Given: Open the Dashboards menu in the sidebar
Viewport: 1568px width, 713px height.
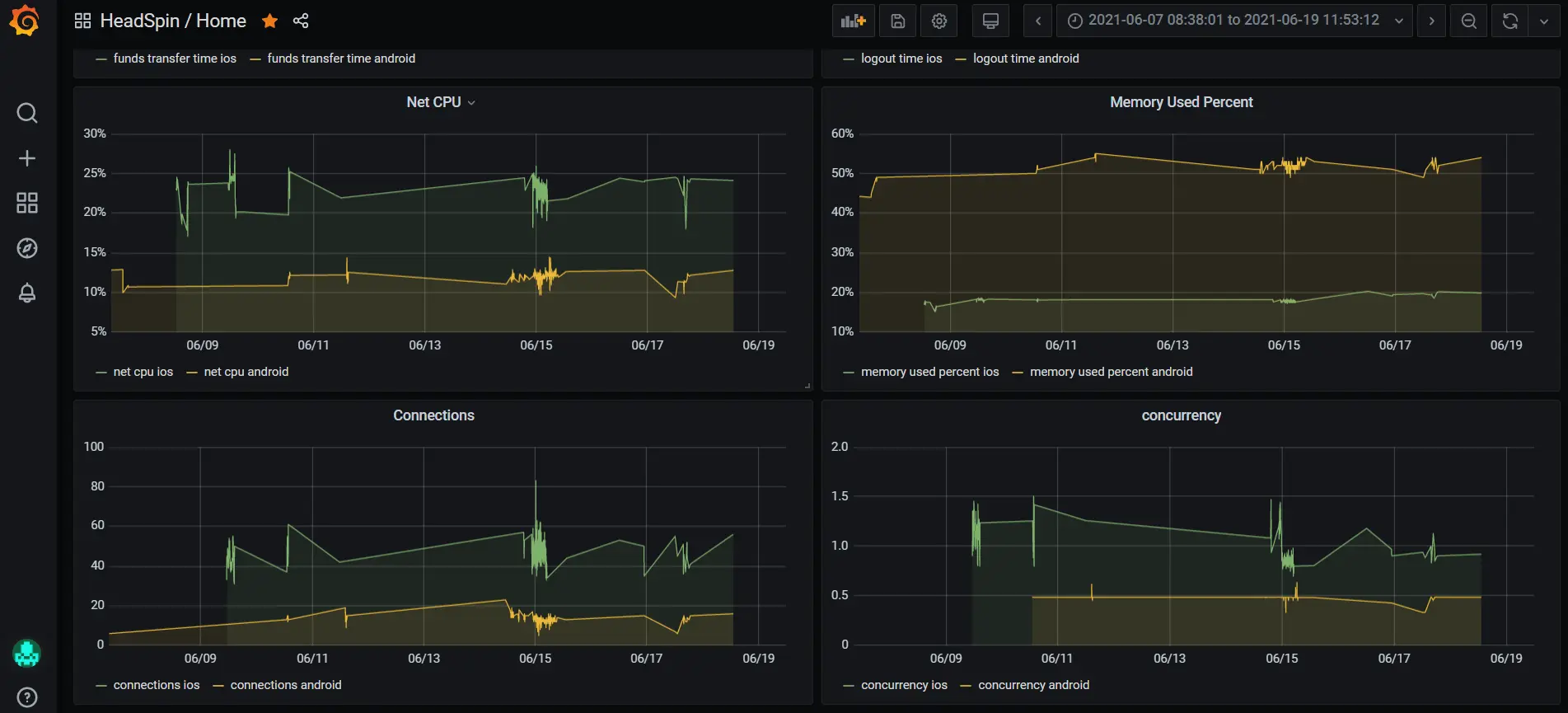Looking at the screenshot, I should click(x=27, y=203).
